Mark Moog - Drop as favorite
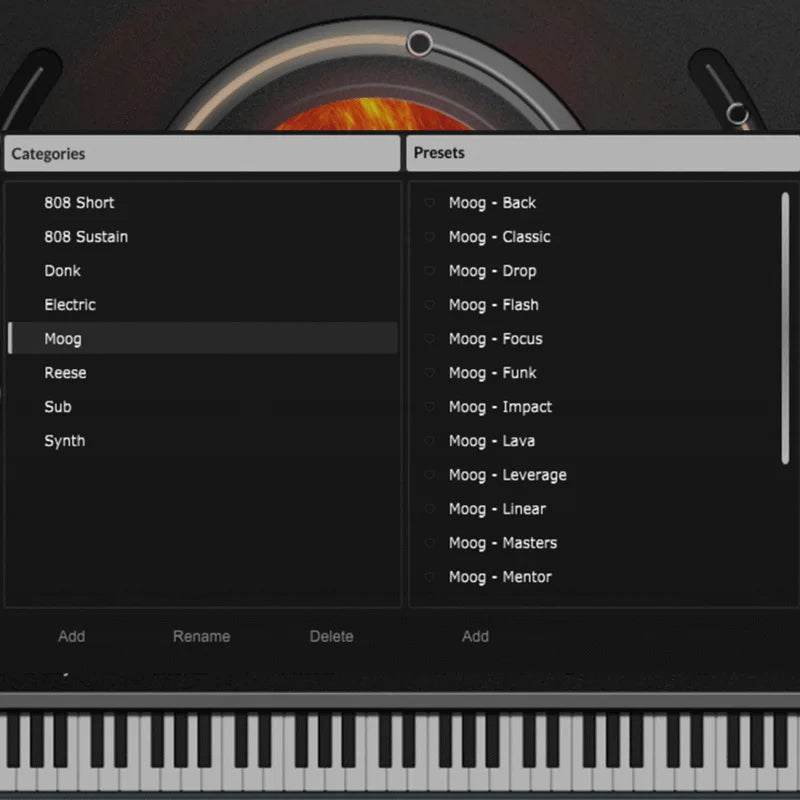The width and height of the screenshot is (800, 800). coord(430,271)
